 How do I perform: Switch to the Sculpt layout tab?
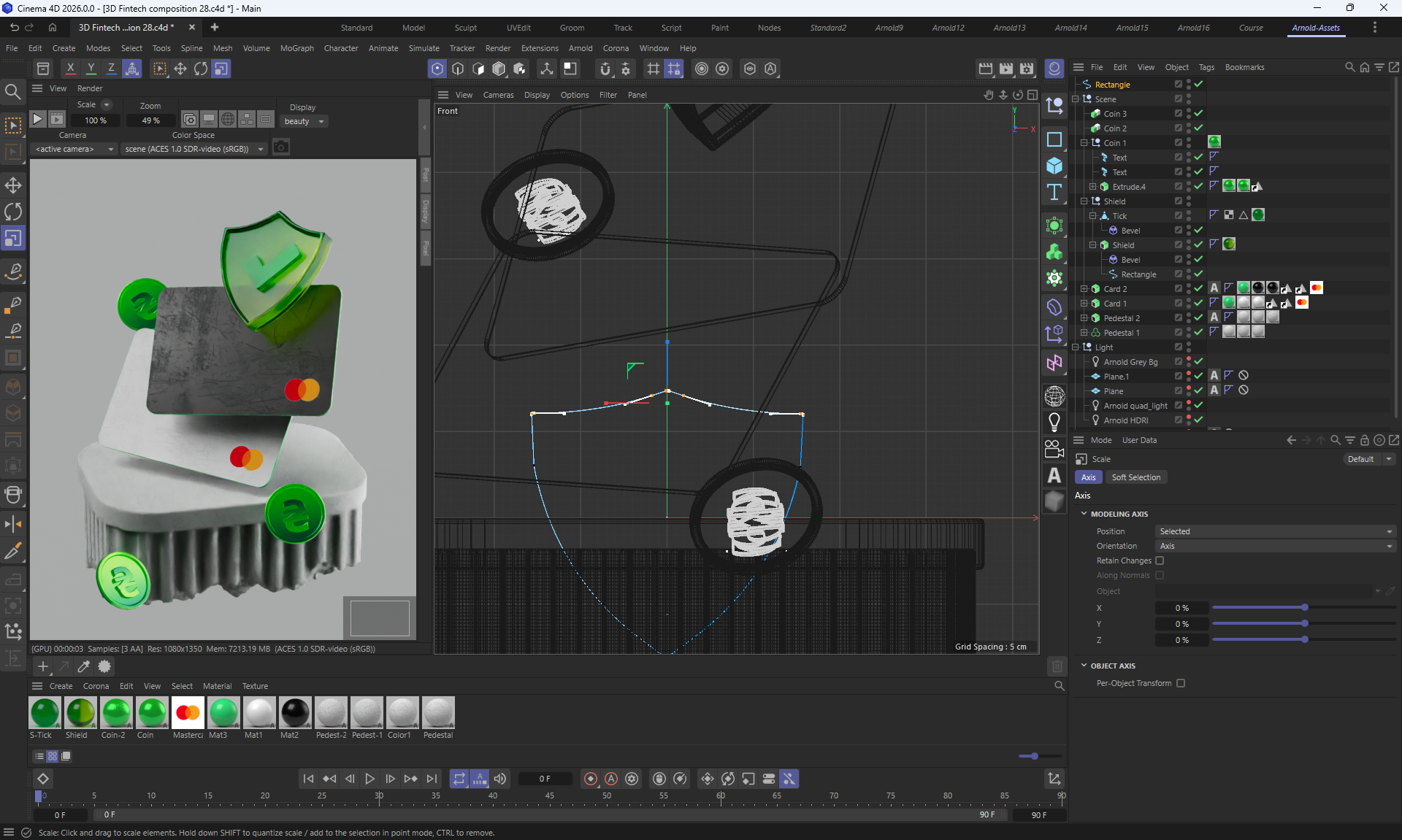[x=465, y=28]
